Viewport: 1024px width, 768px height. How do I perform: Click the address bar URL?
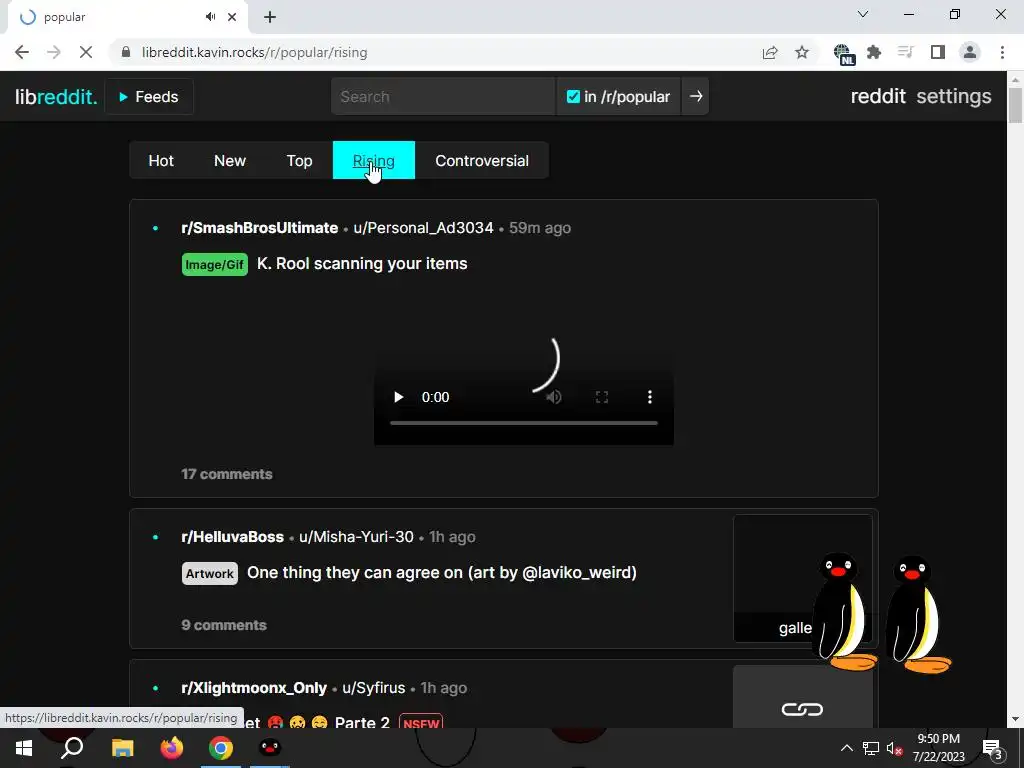[x=254, y=52]
